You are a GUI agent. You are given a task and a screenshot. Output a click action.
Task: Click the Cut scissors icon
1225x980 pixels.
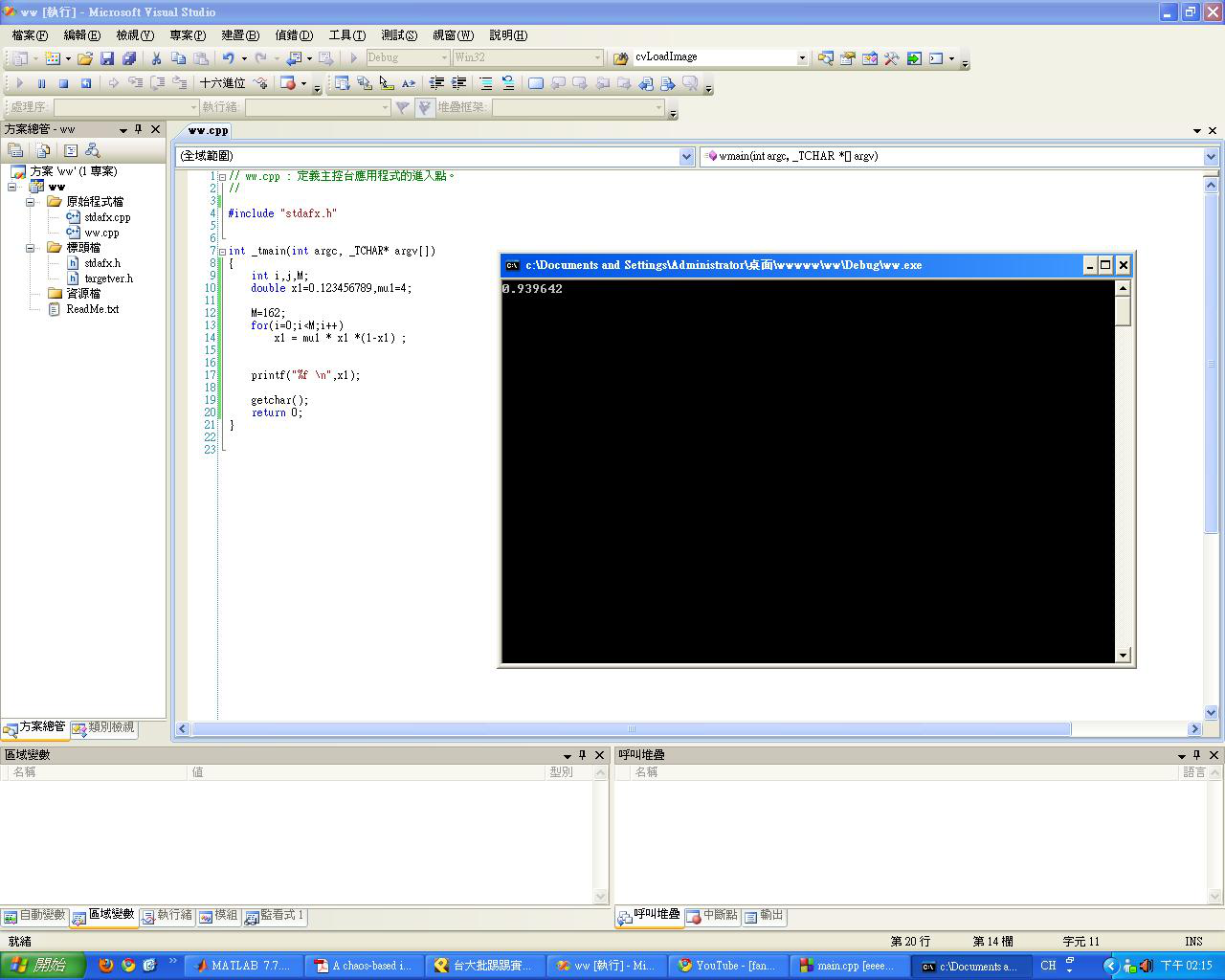point(156,58)
